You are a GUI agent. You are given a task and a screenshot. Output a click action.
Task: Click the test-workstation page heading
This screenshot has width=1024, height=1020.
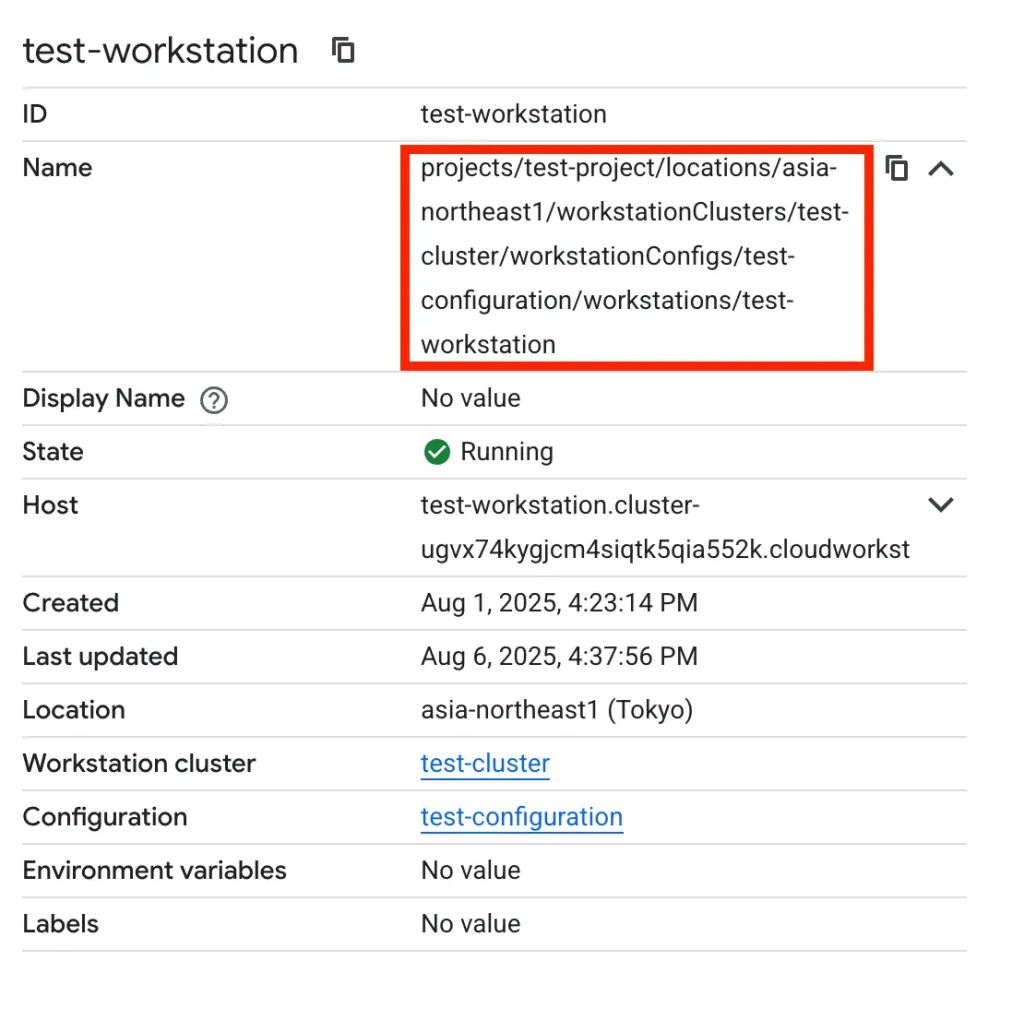(160, 51)
